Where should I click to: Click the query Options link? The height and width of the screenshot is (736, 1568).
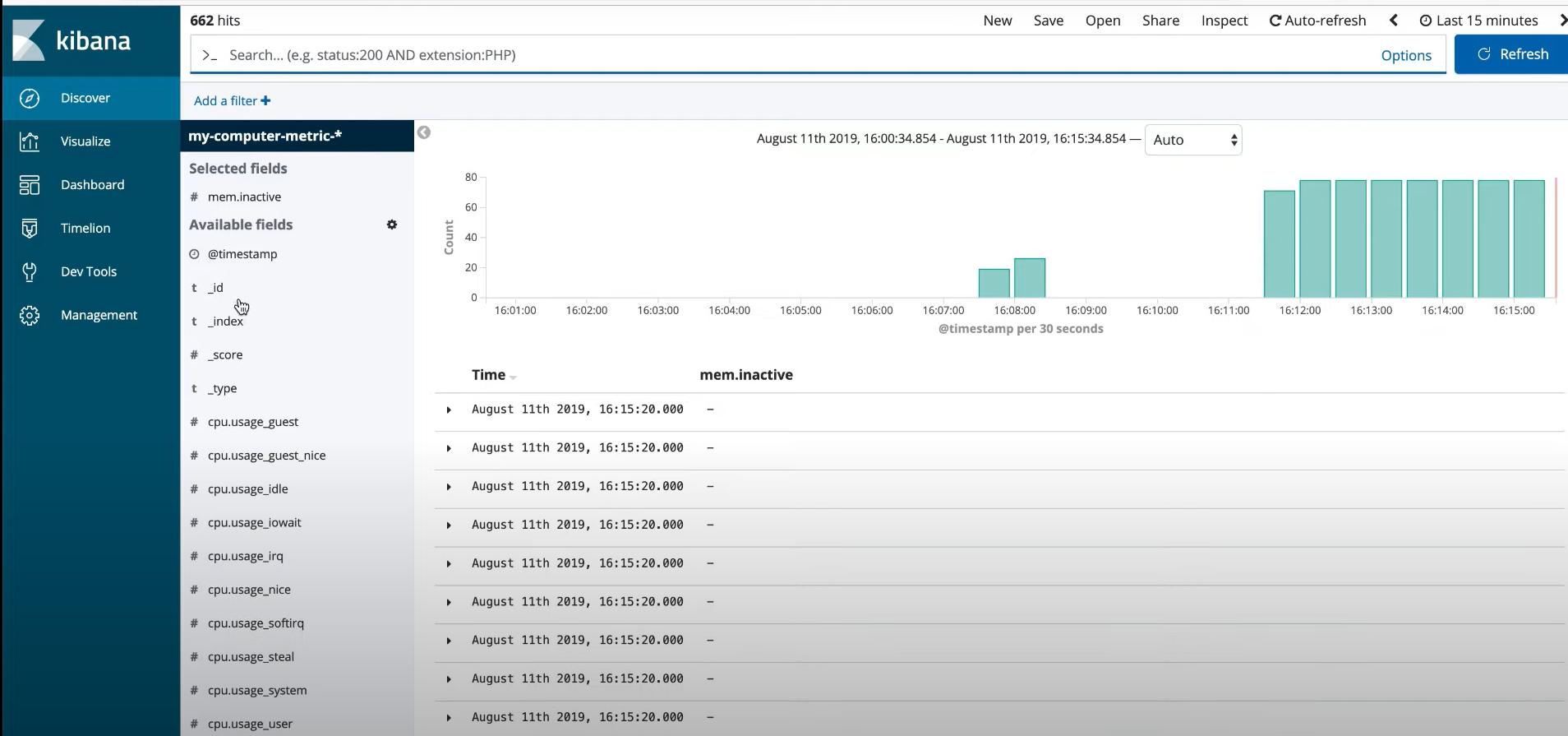click(x=1406, y=55)
